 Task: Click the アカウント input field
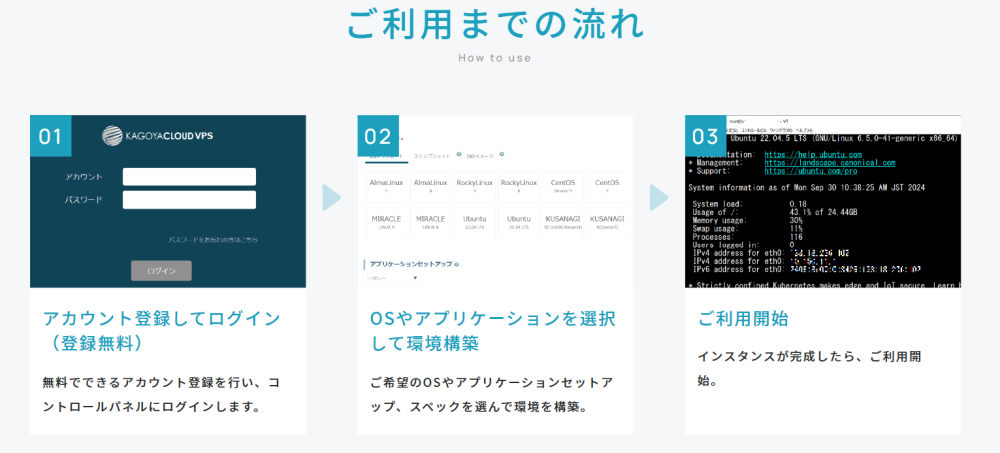pyautogui.click(x=189, y=176)
